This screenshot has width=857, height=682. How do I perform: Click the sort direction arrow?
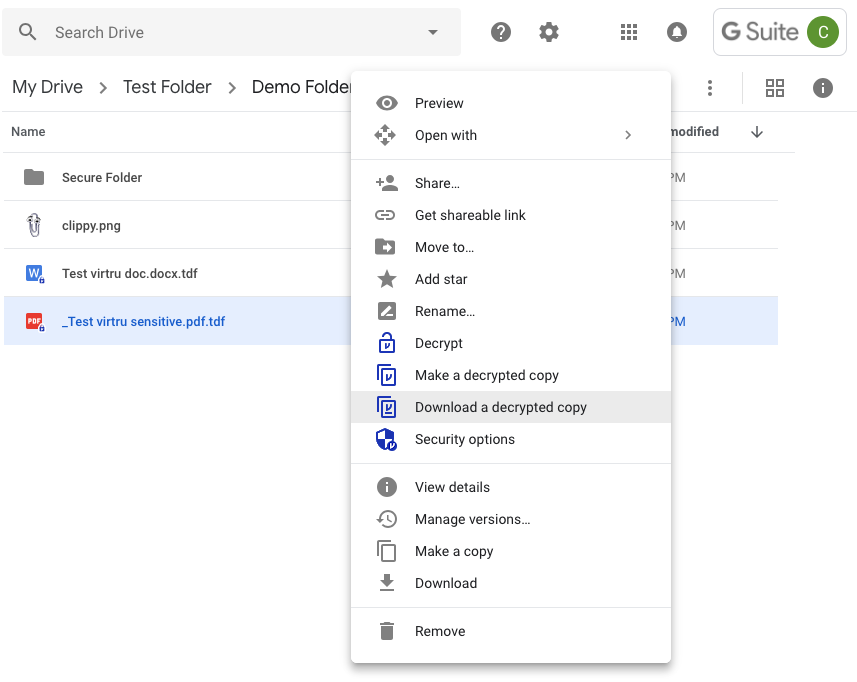pos(757,132)
